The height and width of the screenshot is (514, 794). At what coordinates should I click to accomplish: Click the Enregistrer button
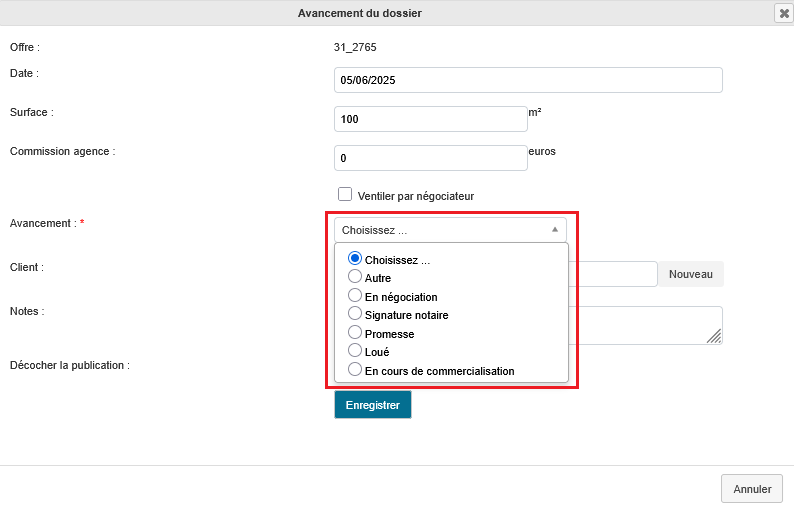pyautogui.click(x=372, y=405)
